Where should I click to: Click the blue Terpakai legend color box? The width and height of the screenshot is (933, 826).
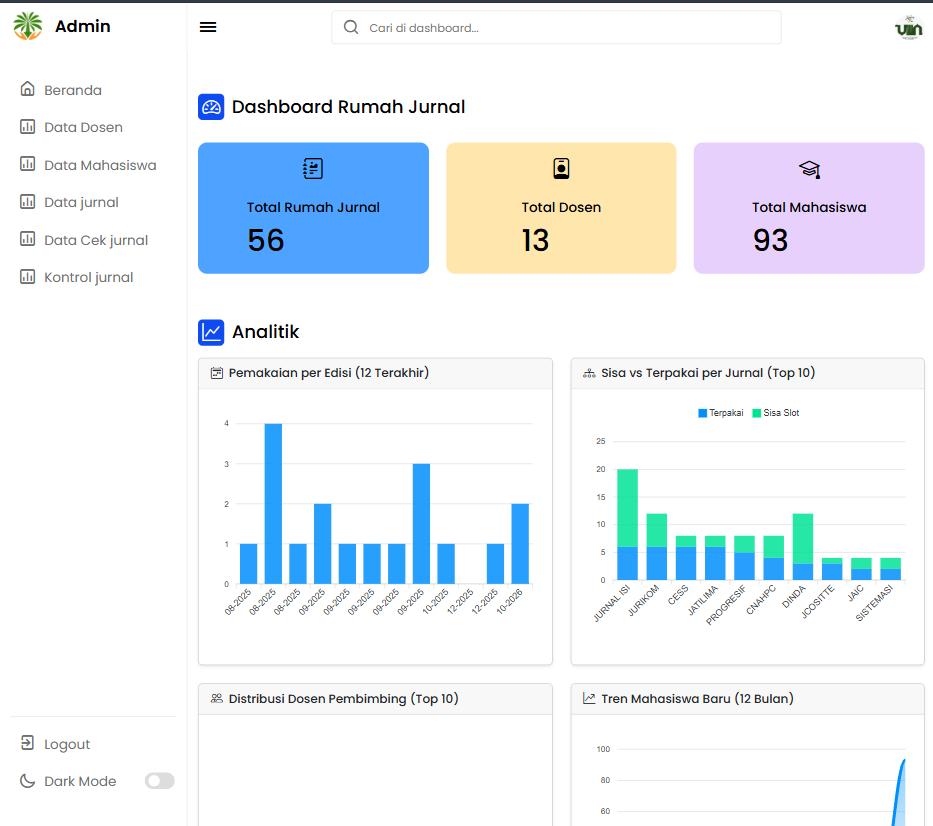[x=703, y=413]
